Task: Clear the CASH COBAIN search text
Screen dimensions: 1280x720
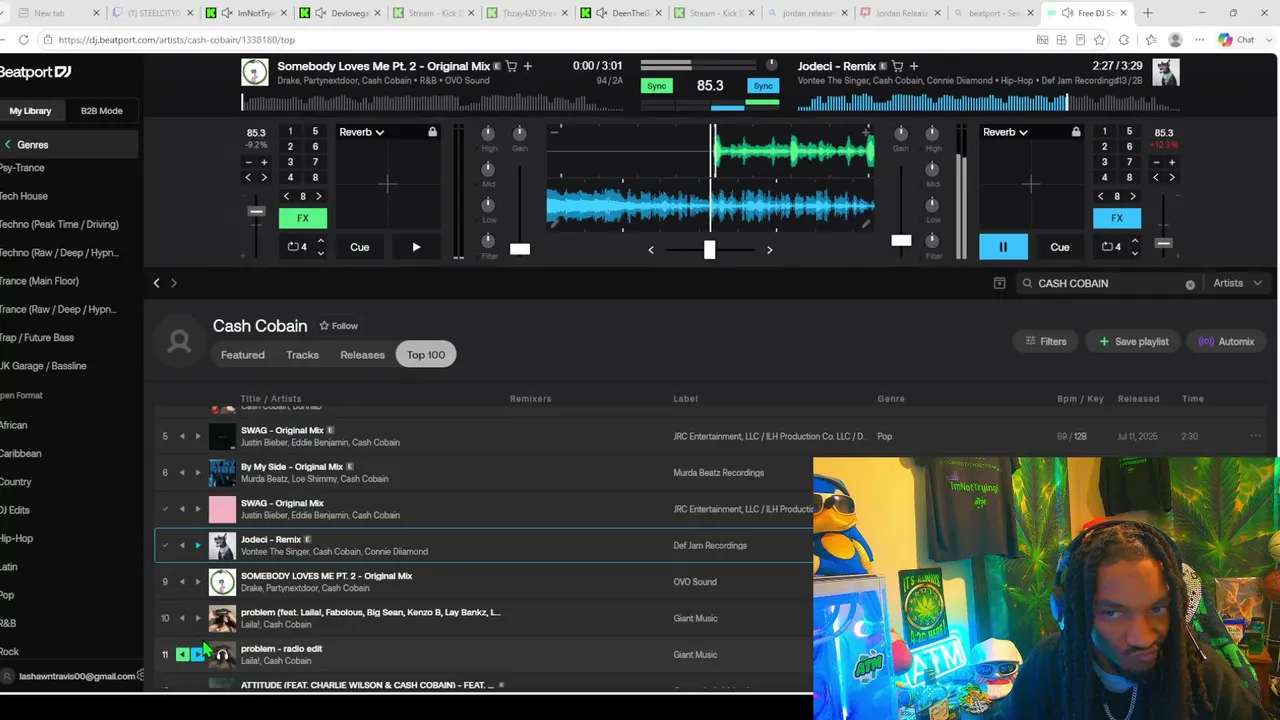Action: pos(1190,284)
